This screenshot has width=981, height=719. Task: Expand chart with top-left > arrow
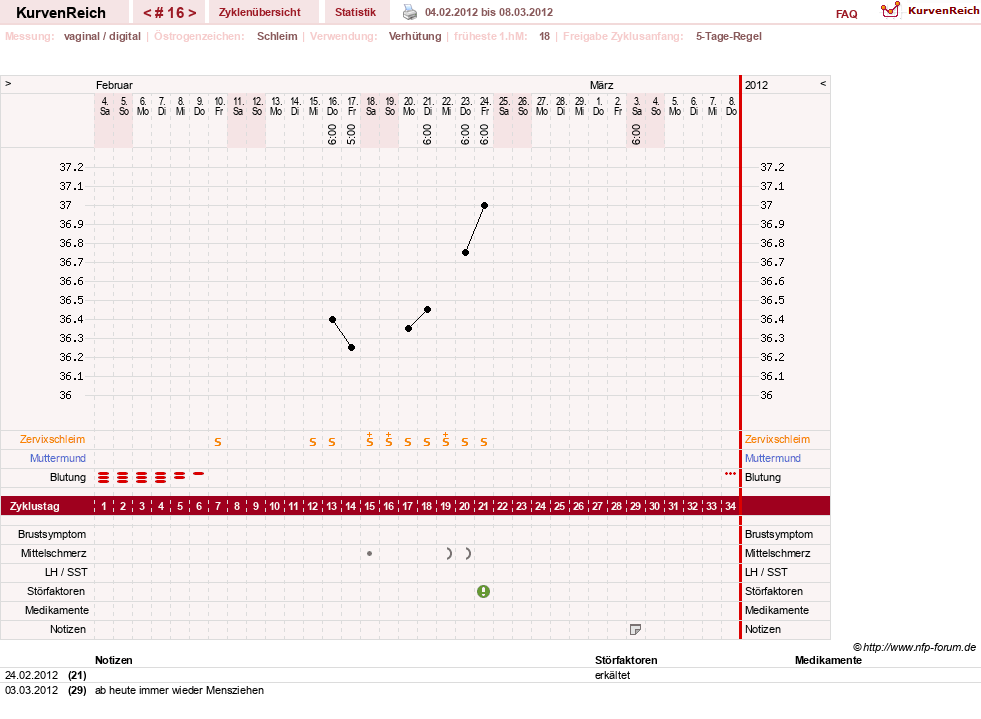coord(8,83)
